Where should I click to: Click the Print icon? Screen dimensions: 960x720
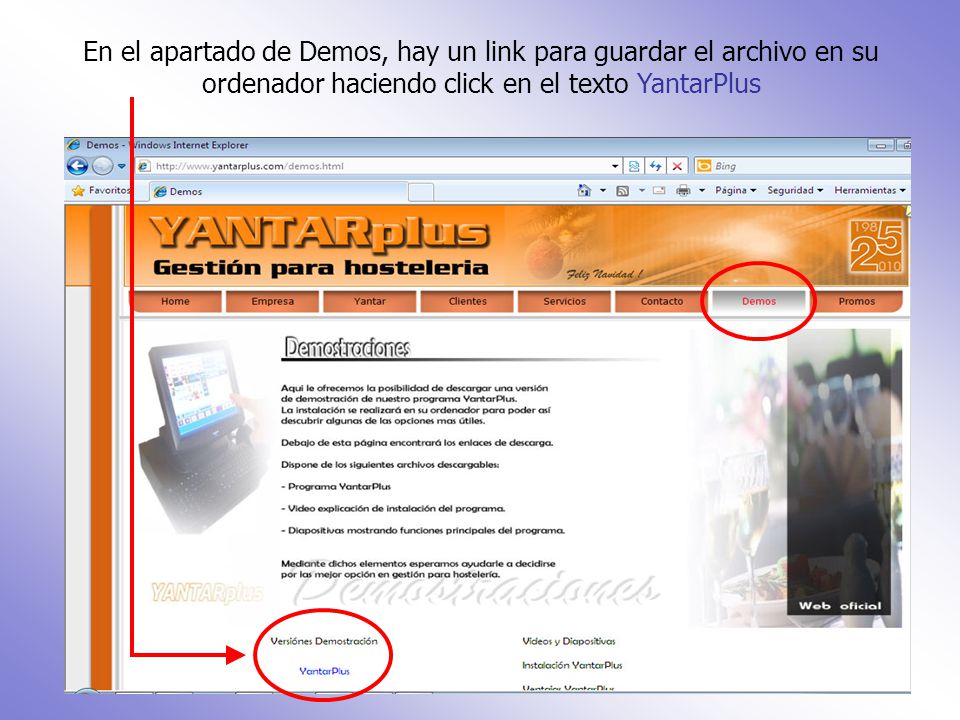pyautogui.click(x=683, y=190)
